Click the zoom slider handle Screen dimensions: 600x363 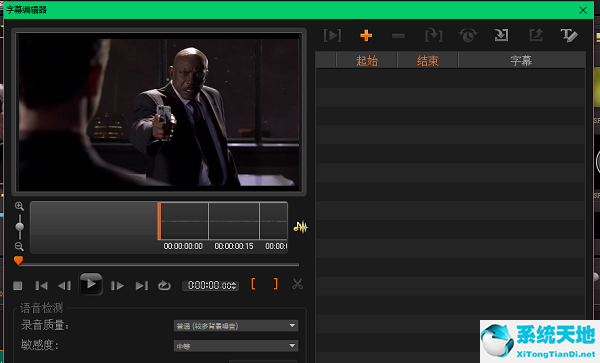20,226
